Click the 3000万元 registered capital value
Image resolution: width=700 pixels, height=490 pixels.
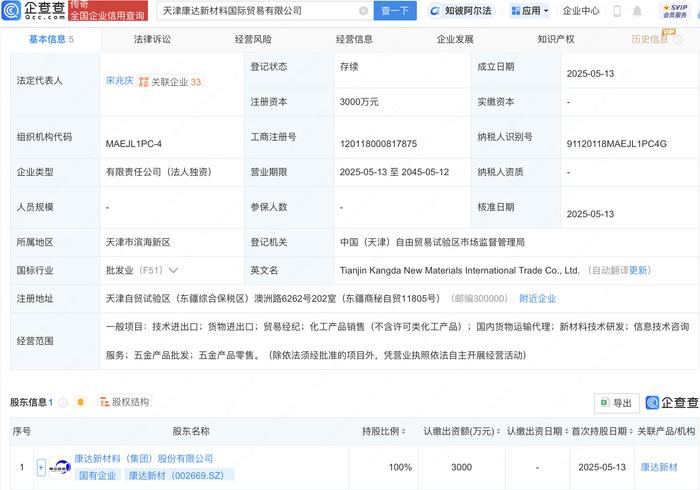359,102
